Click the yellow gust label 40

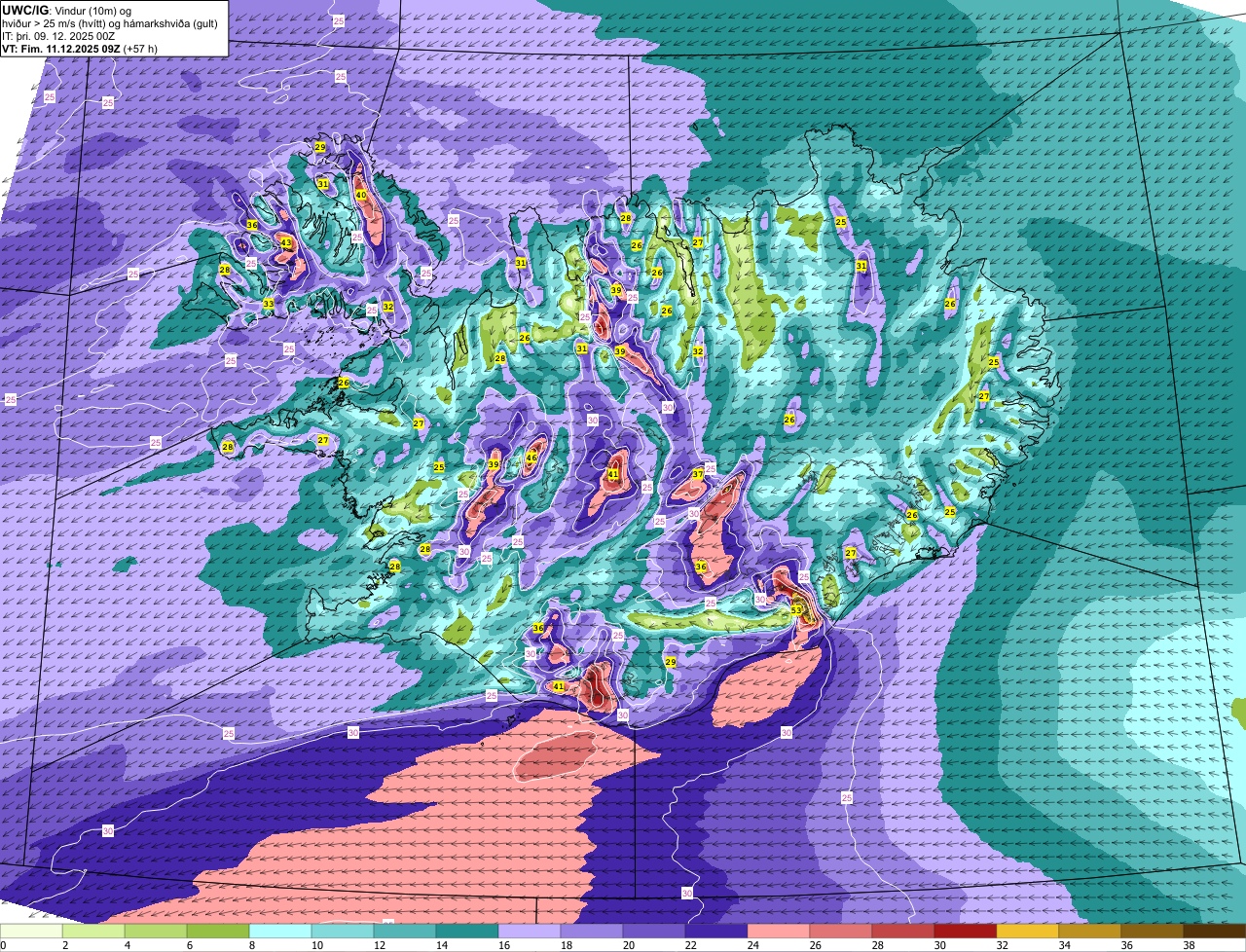pos(360,195)
